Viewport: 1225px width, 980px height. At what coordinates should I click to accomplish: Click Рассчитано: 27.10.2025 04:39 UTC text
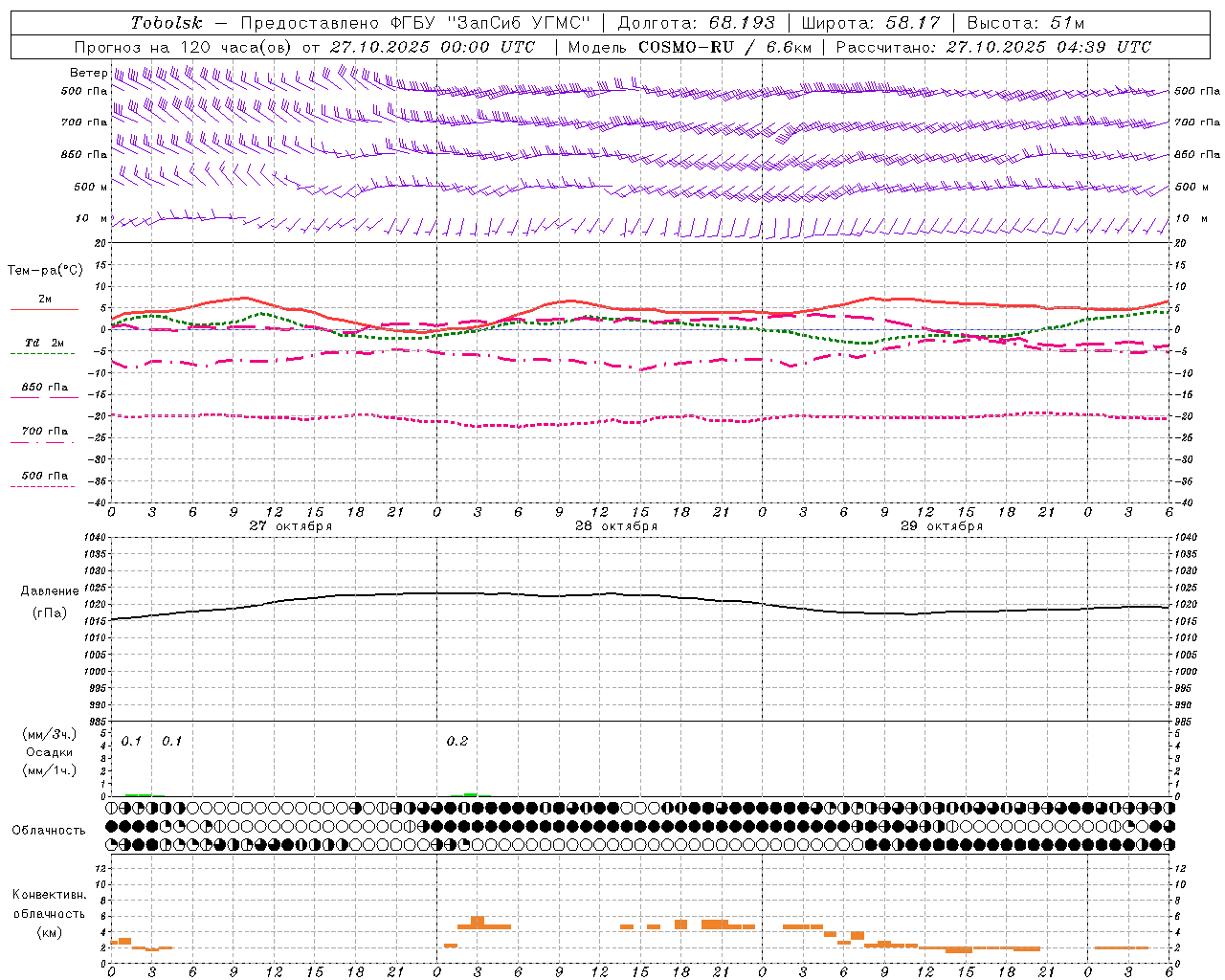pyautogui.click(x=993, y=47)
